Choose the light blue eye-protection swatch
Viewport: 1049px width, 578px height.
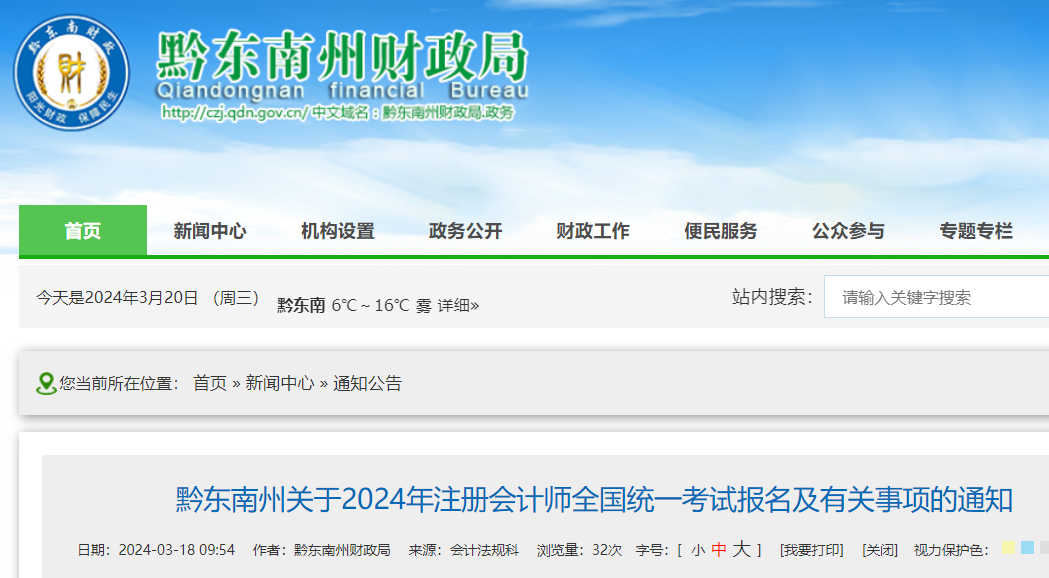(1027, 548)
